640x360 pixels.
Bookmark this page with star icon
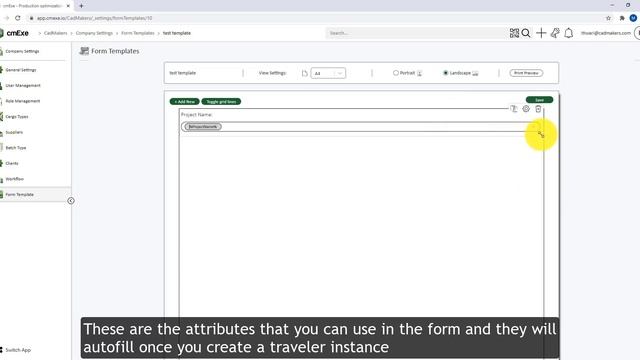point(609,18)
